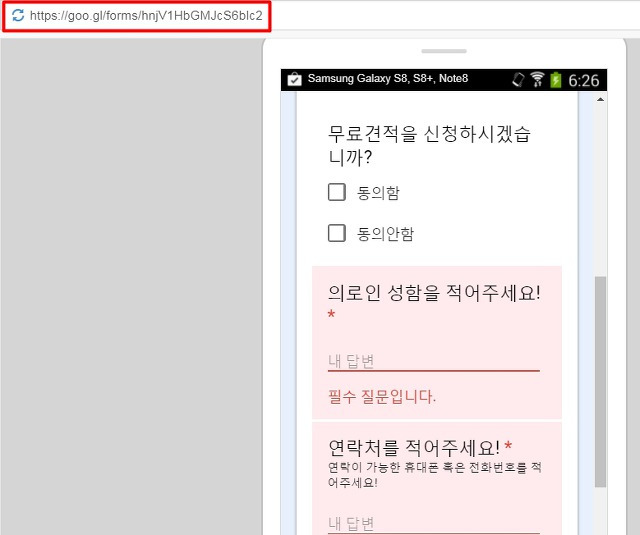Click the 동의안함 label text
The width and height of the screenshot is (640, 535).
[385, 233]
